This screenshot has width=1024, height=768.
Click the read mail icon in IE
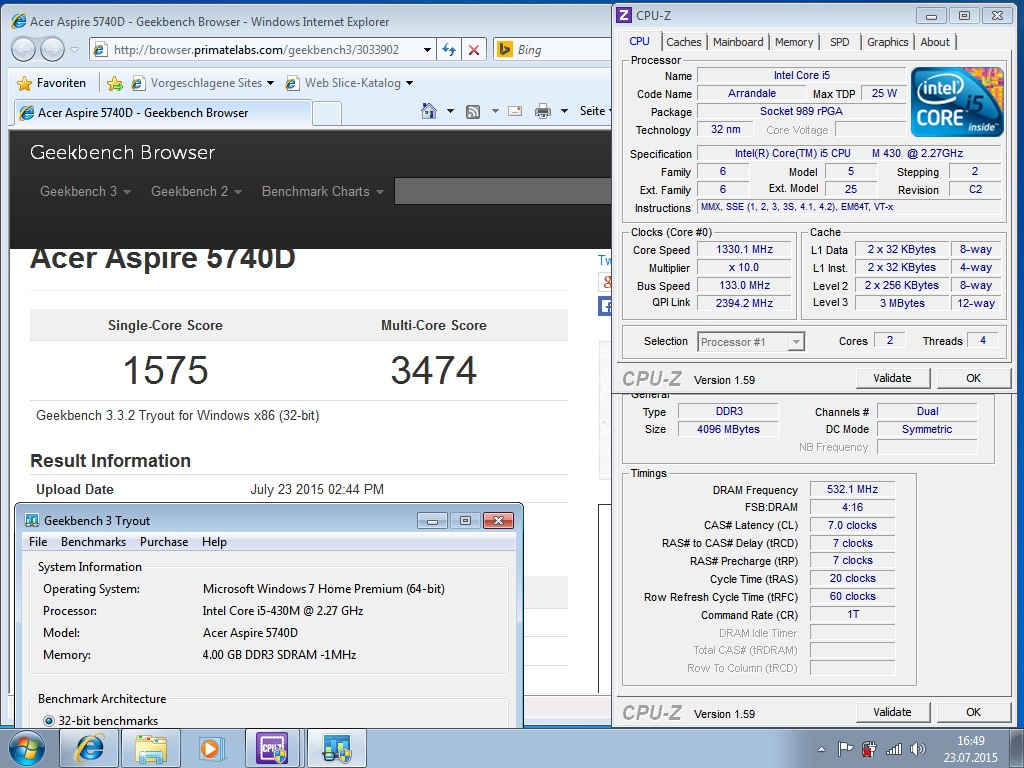(515, 111)
